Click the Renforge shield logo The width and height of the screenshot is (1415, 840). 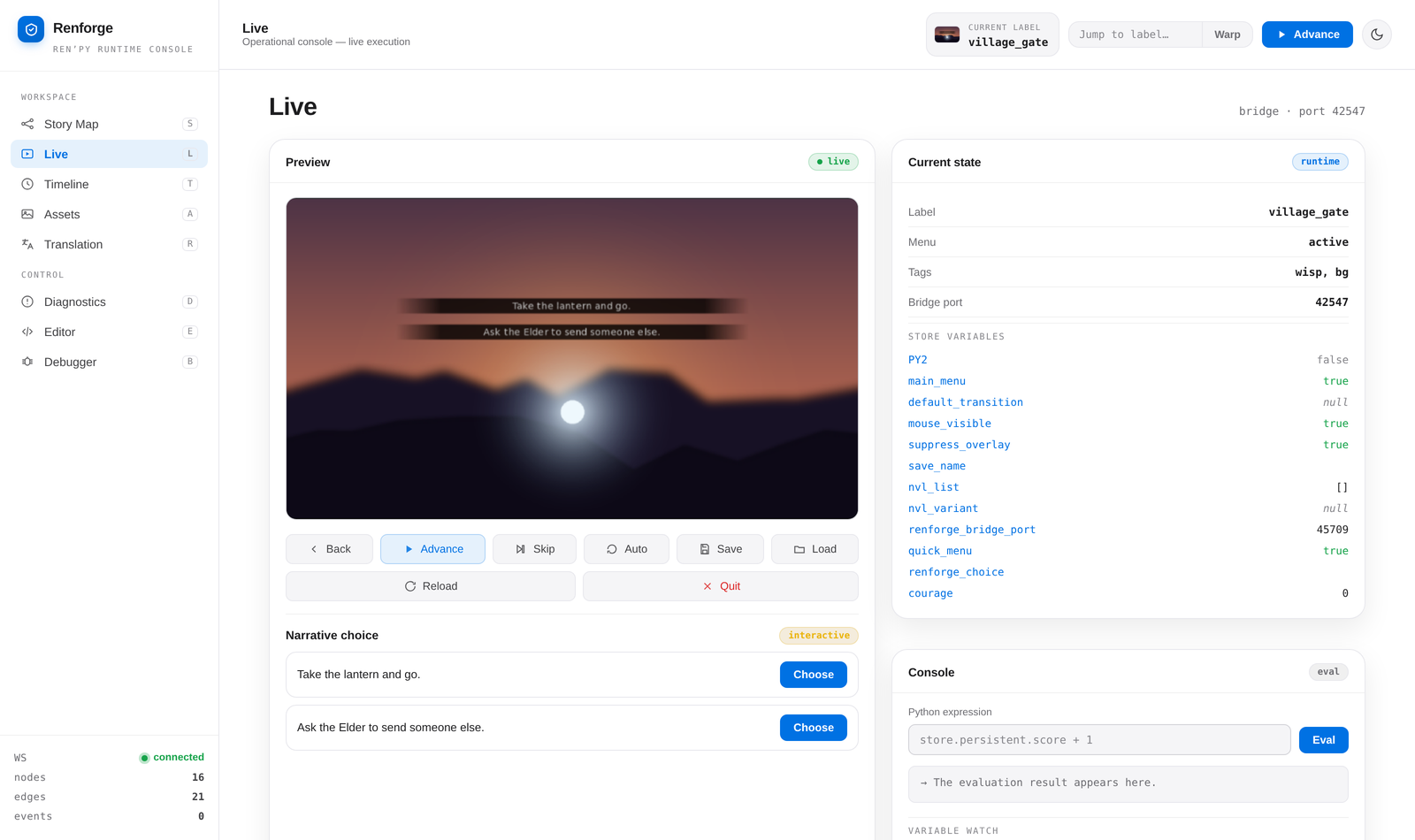31,29
